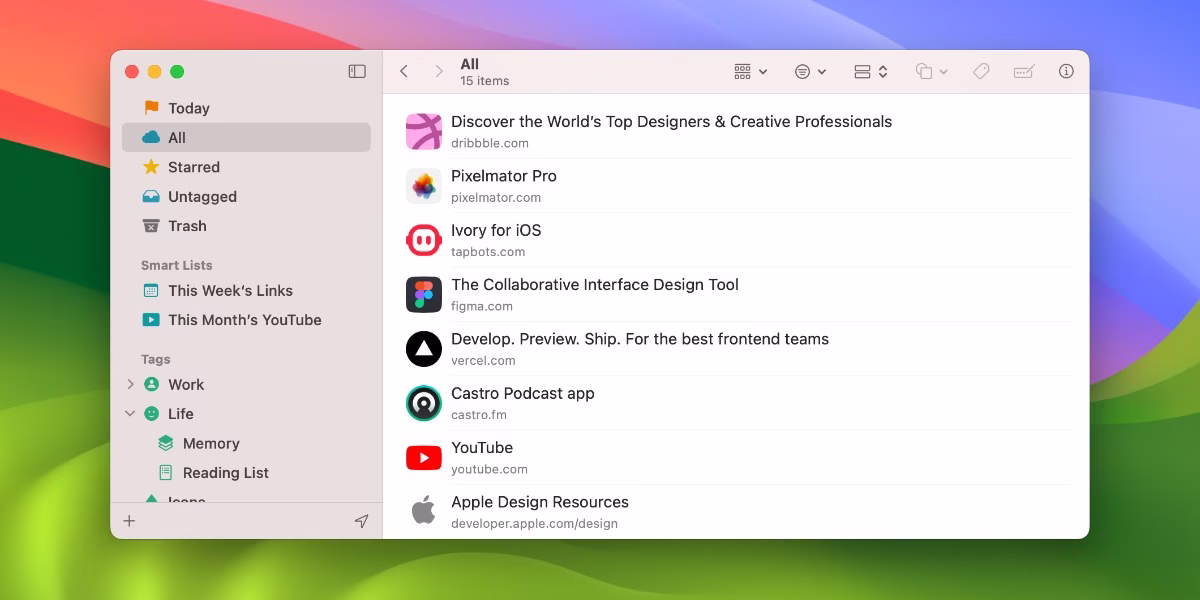Click the 'developer.apple.com/design' domain text
Image resolution: width=1200 pixels, height=600 pixels.
(534, 524)
